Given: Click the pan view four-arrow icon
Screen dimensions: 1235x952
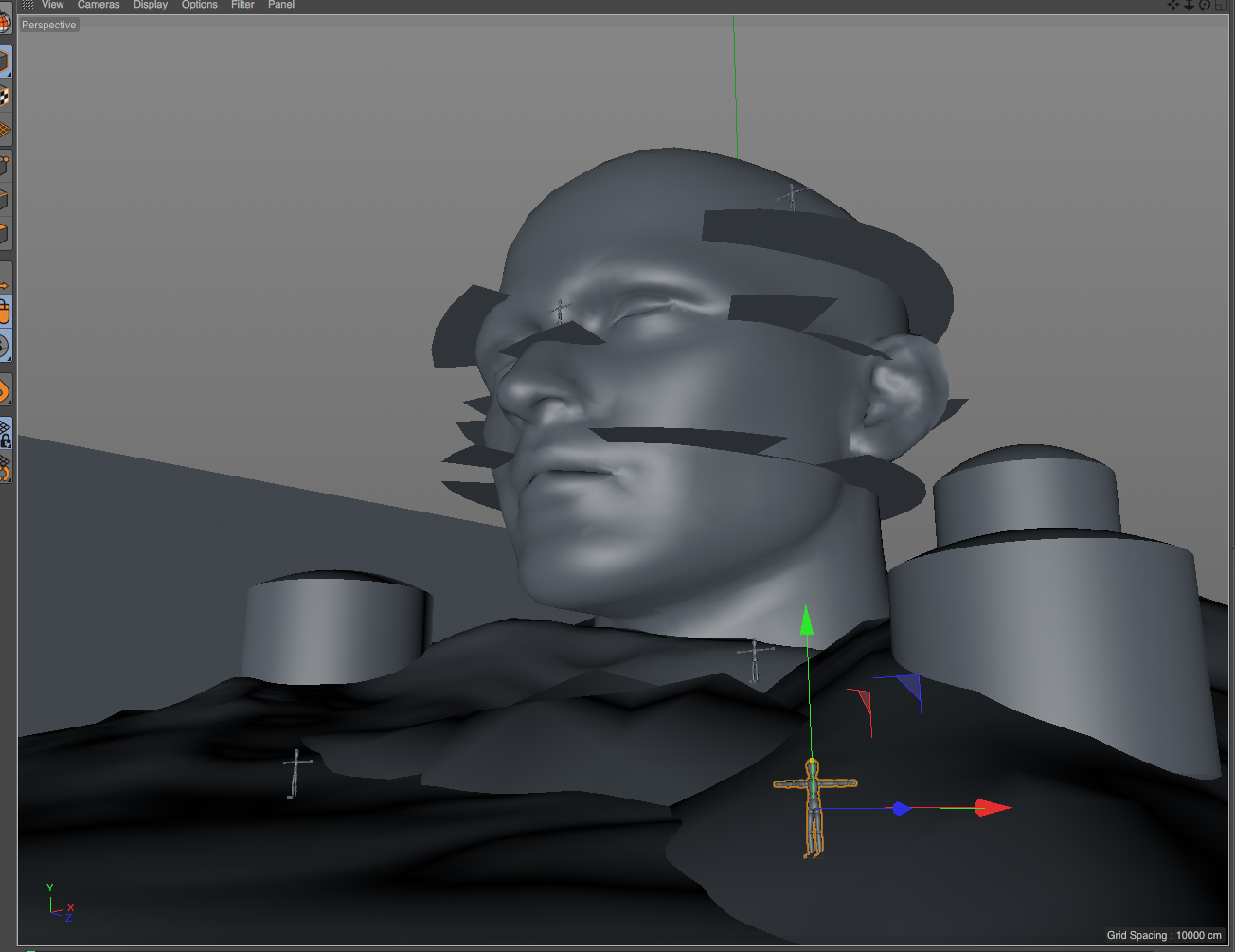Looking at the screenshot, I should (1173, 5).
